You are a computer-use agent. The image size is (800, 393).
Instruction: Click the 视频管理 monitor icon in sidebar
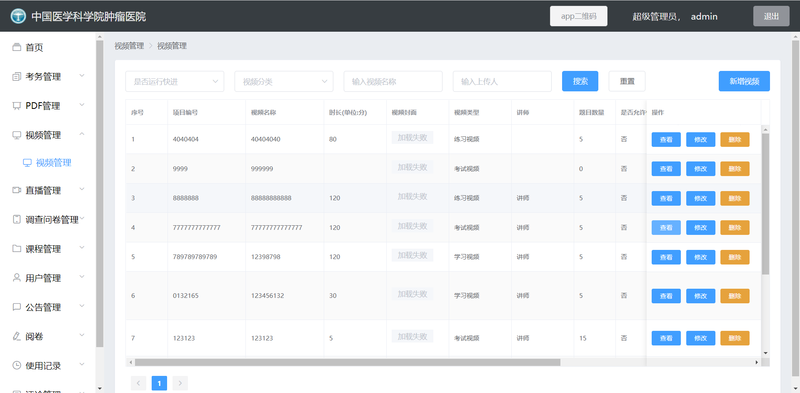click(x=16, y=135)
